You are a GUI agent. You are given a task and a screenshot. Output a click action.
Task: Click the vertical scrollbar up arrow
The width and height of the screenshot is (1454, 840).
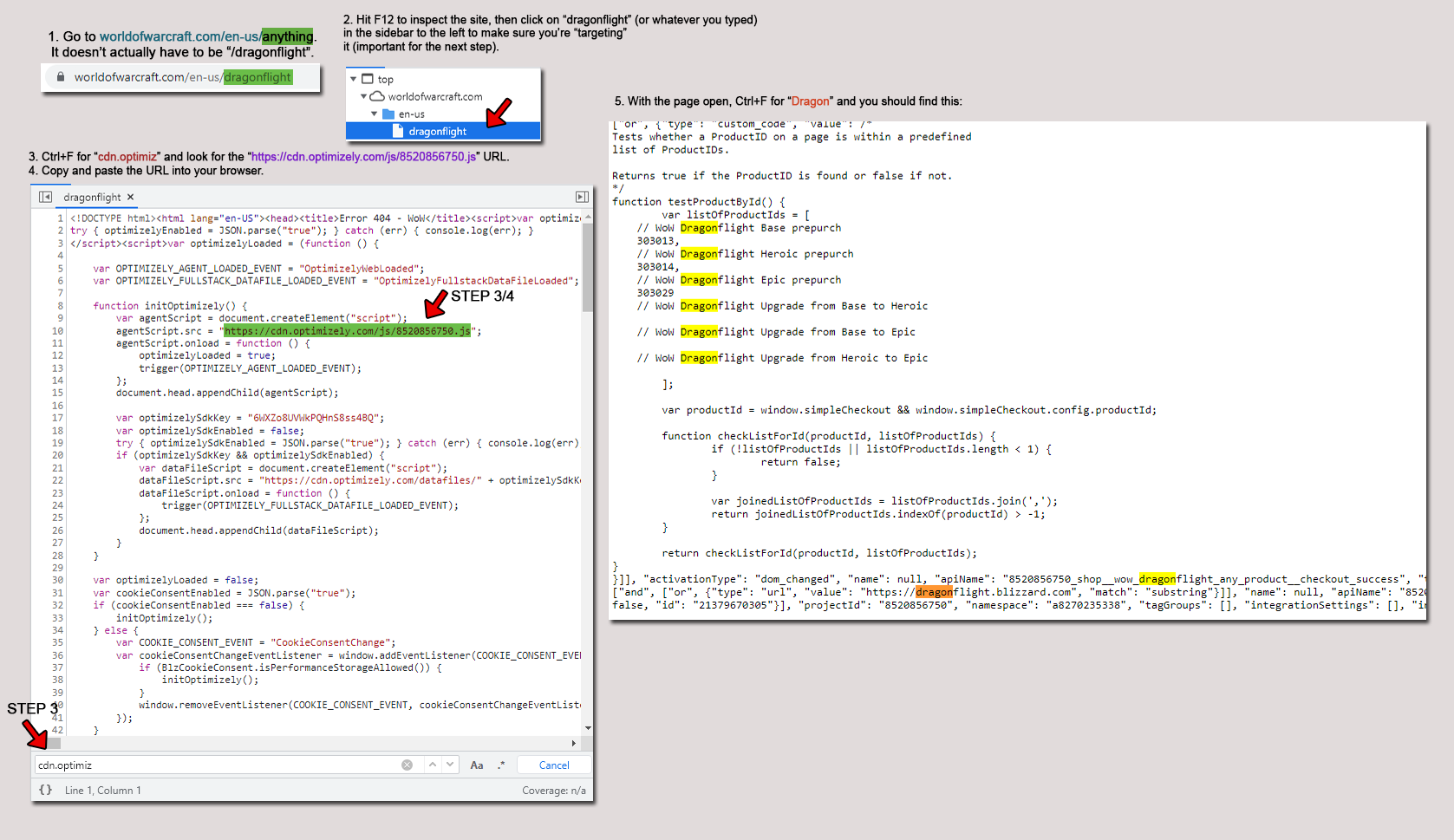(588, 217)
